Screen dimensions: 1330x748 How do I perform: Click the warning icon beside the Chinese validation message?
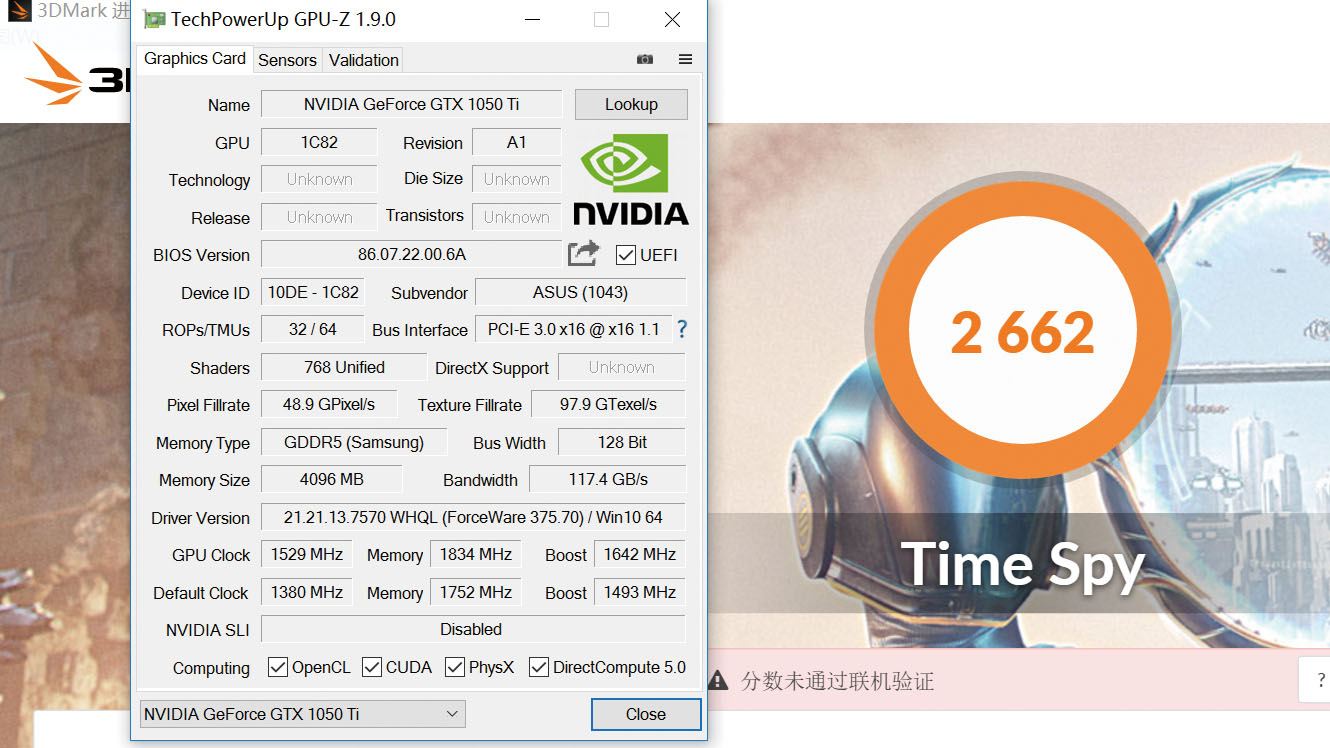pyautogui.click(x=718, y=680)
